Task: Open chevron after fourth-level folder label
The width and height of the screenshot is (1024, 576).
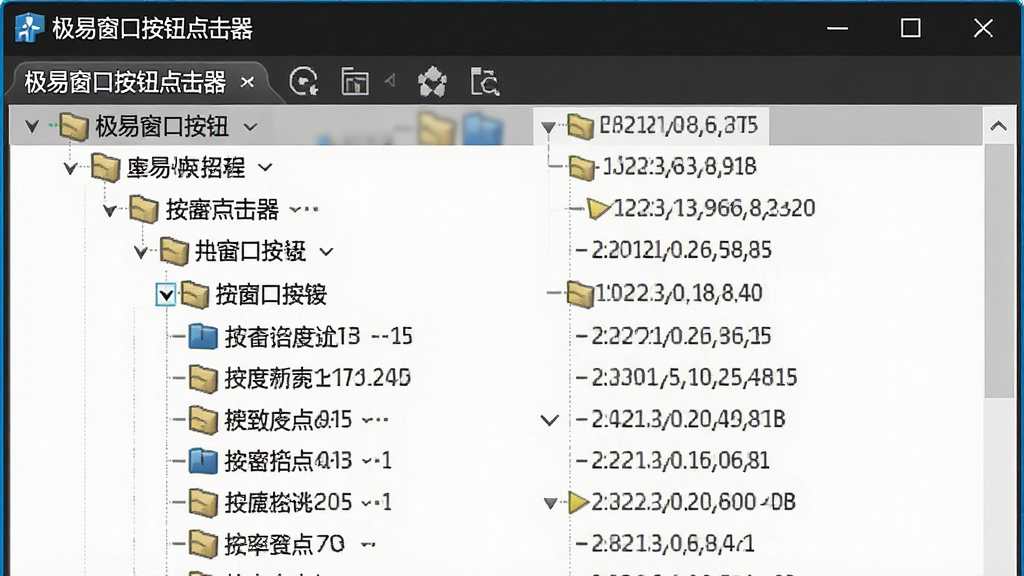Action: [327, 252]
